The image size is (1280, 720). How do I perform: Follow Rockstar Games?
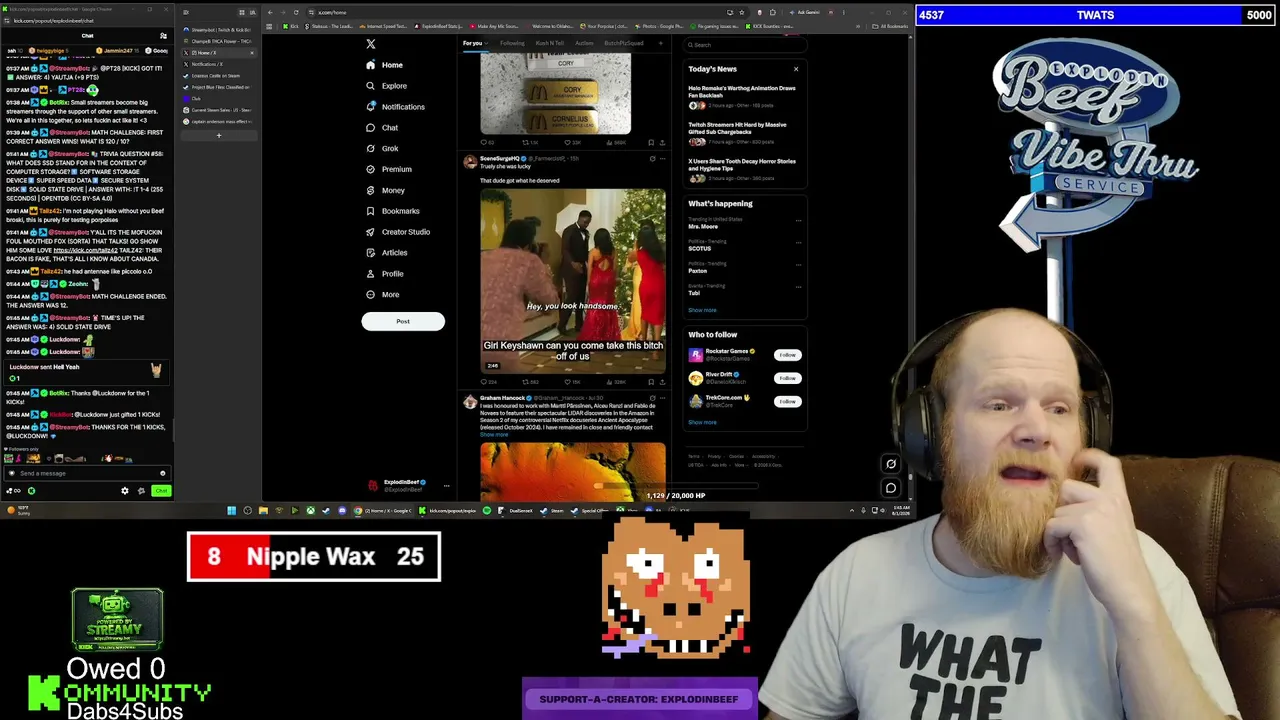tap(788, 355)
